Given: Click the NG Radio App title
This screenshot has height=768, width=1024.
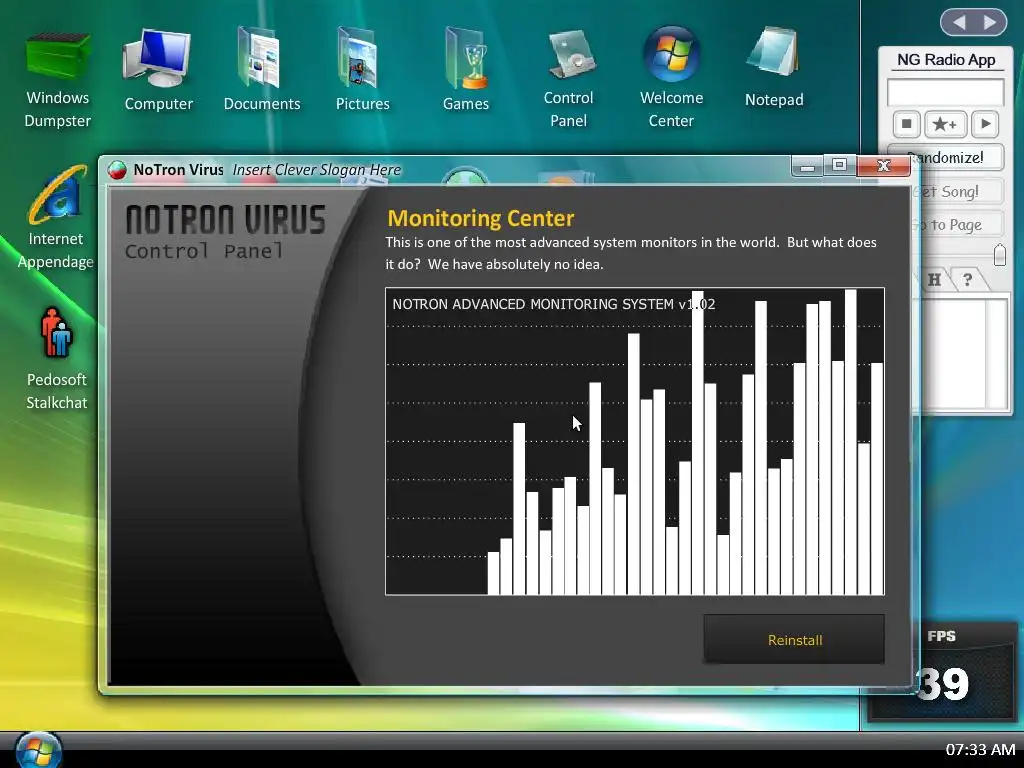Looking at the screenshot, I should 946,60.
